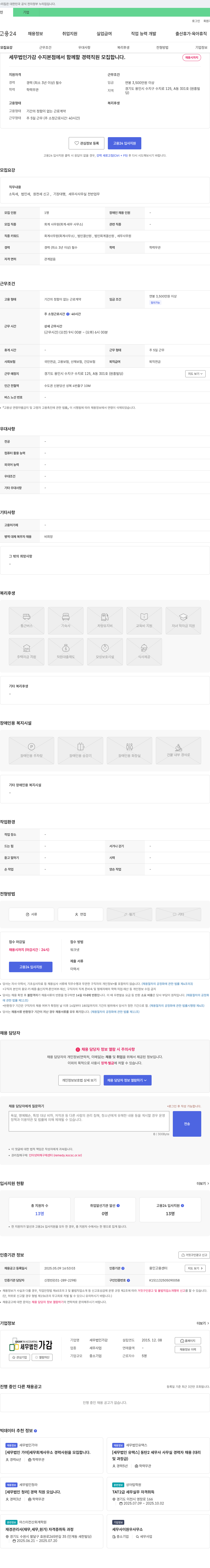
Task: Click the 통근버스 welfare icon
Action: [27, 620]
